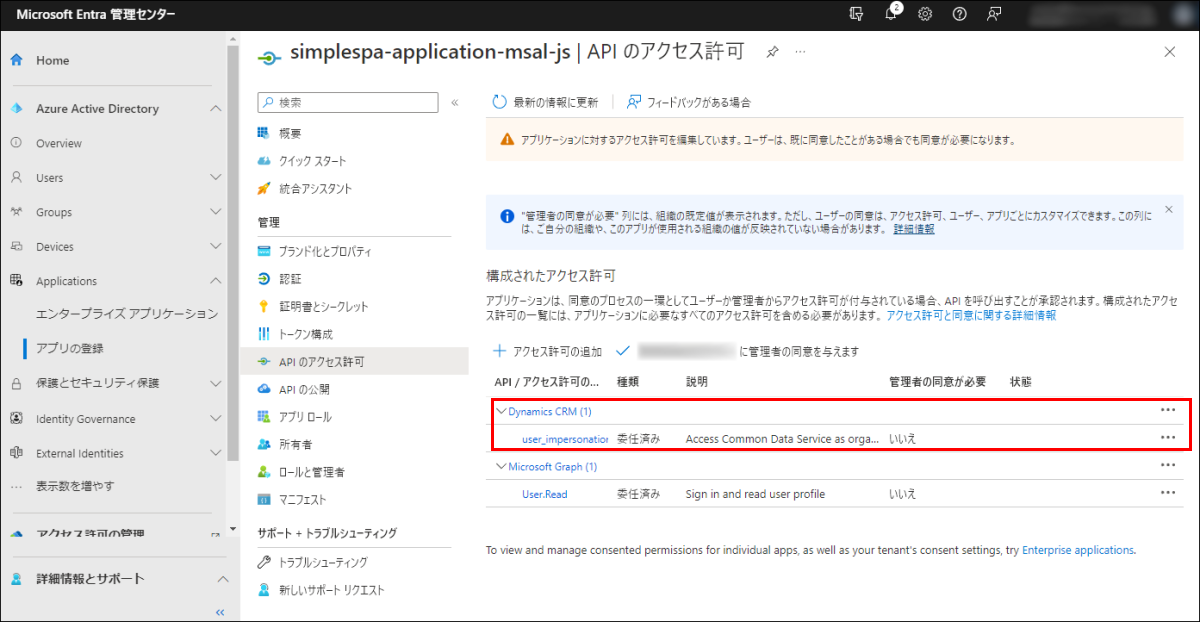Open ellipsis menu for Dynamics CRM group

1167,410
